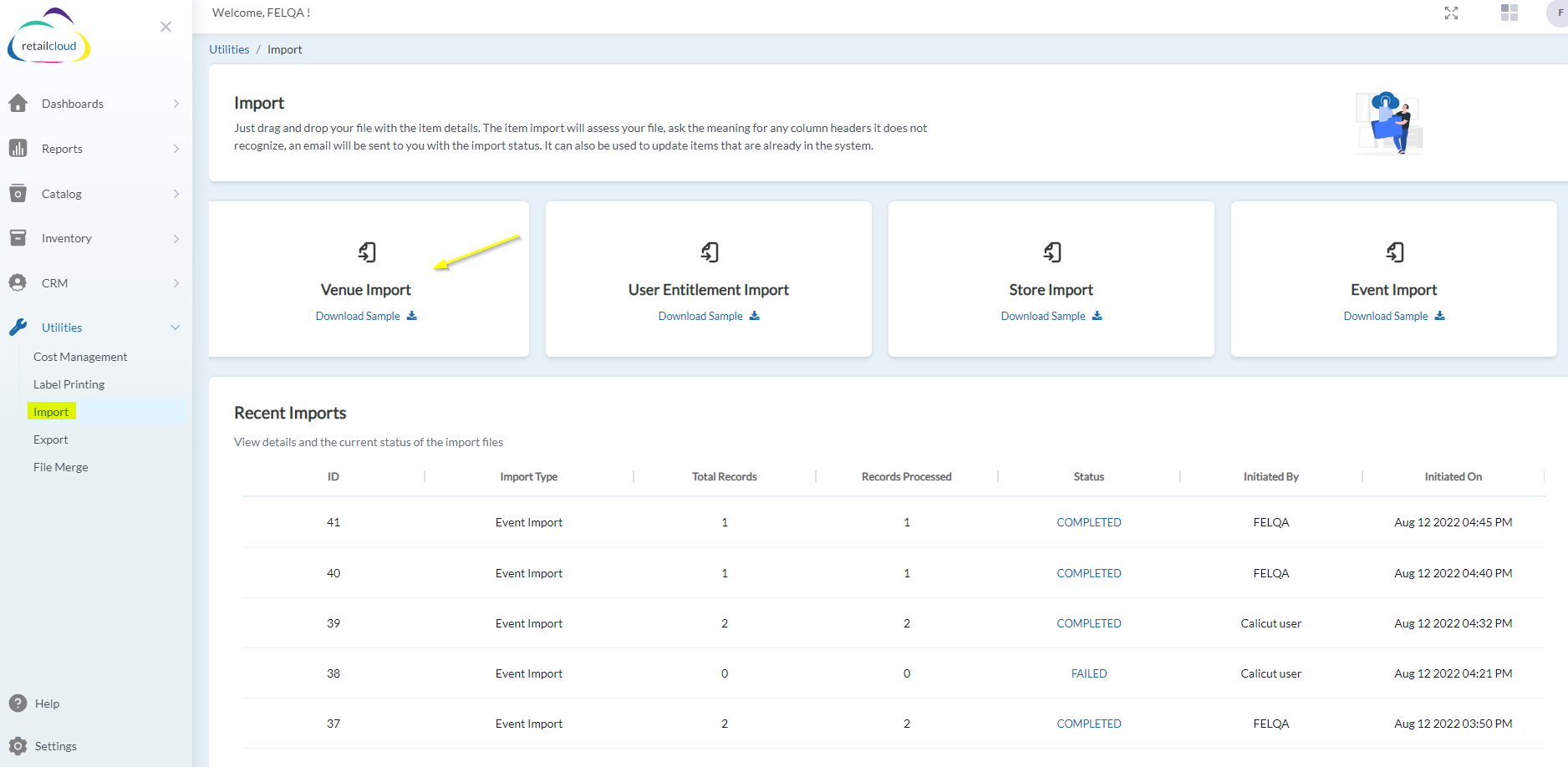Click the Event Import file icon
1568x767 pixels.
[x=1395, y=251]
